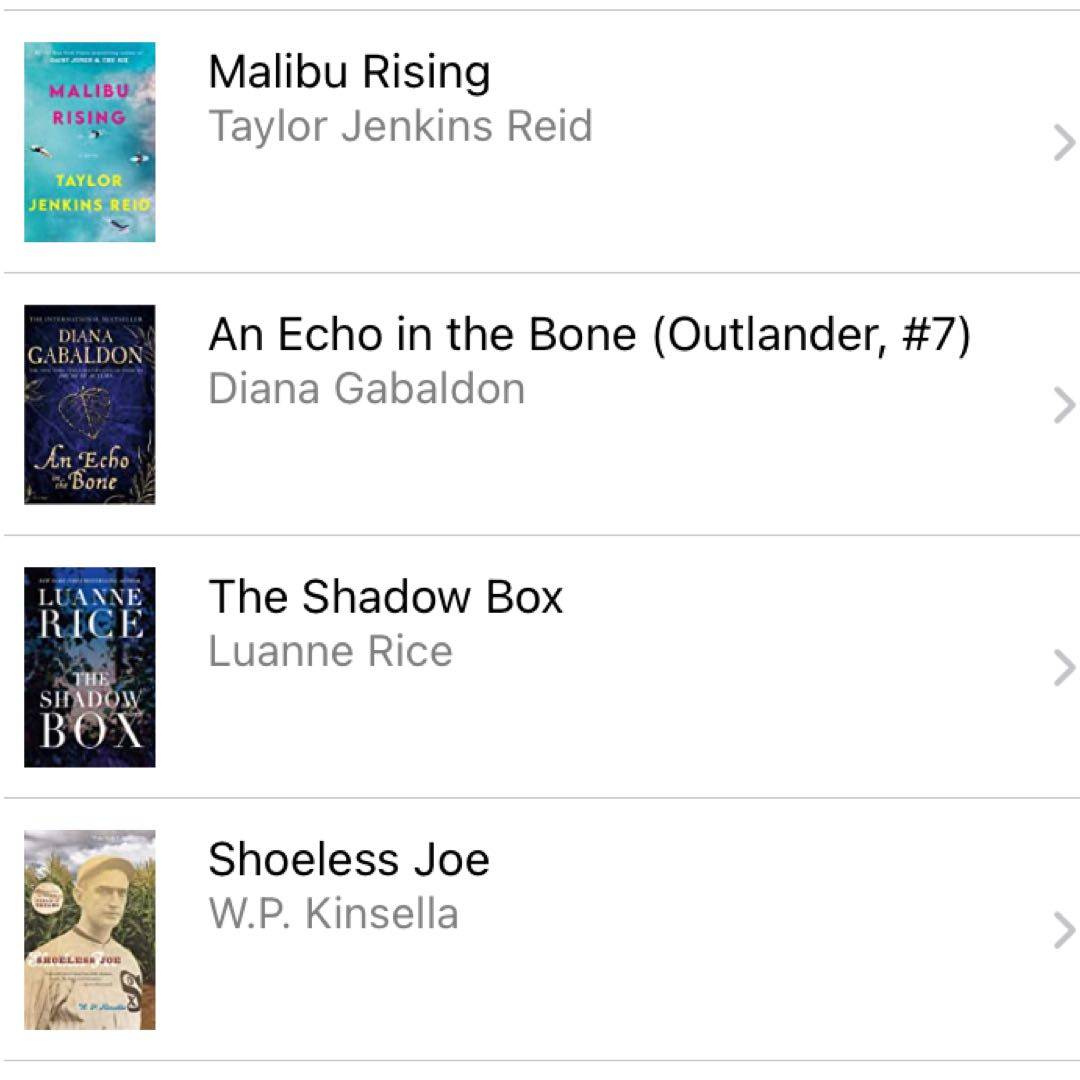Open the Shoeless Joe title

(349, 859)
